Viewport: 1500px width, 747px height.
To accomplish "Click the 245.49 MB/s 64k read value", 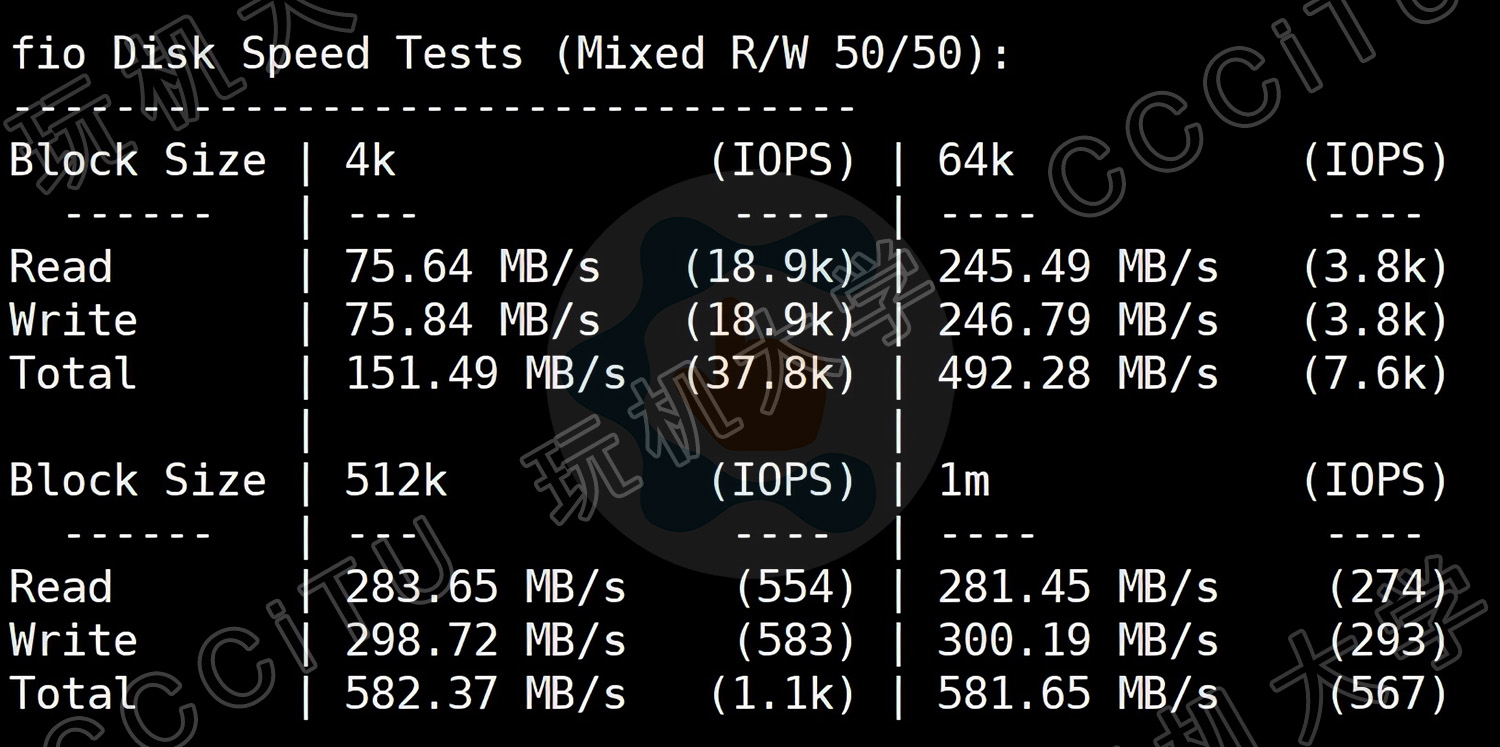I will click(x=1078, y=267).
